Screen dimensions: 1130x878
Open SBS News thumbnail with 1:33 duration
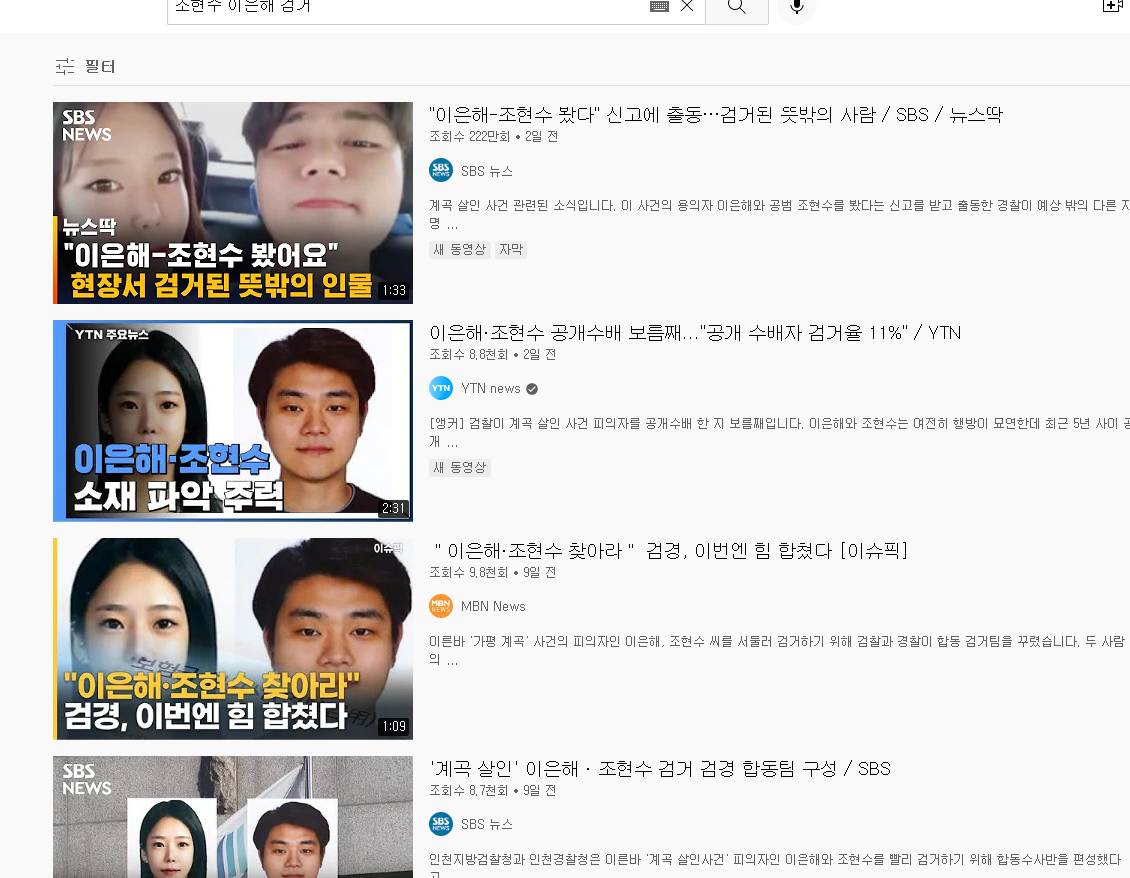(x=233, y=203)
